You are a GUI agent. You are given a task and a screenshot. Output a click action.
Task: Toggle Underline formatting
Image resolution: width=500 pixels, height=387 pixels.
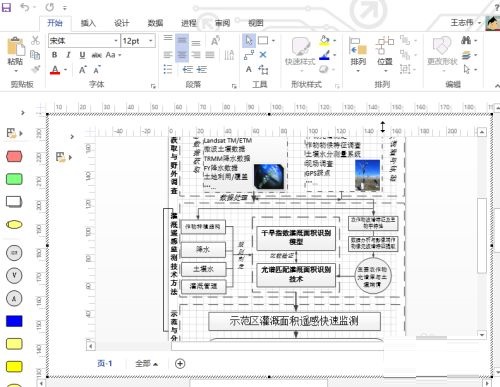[x=82, y=55]
